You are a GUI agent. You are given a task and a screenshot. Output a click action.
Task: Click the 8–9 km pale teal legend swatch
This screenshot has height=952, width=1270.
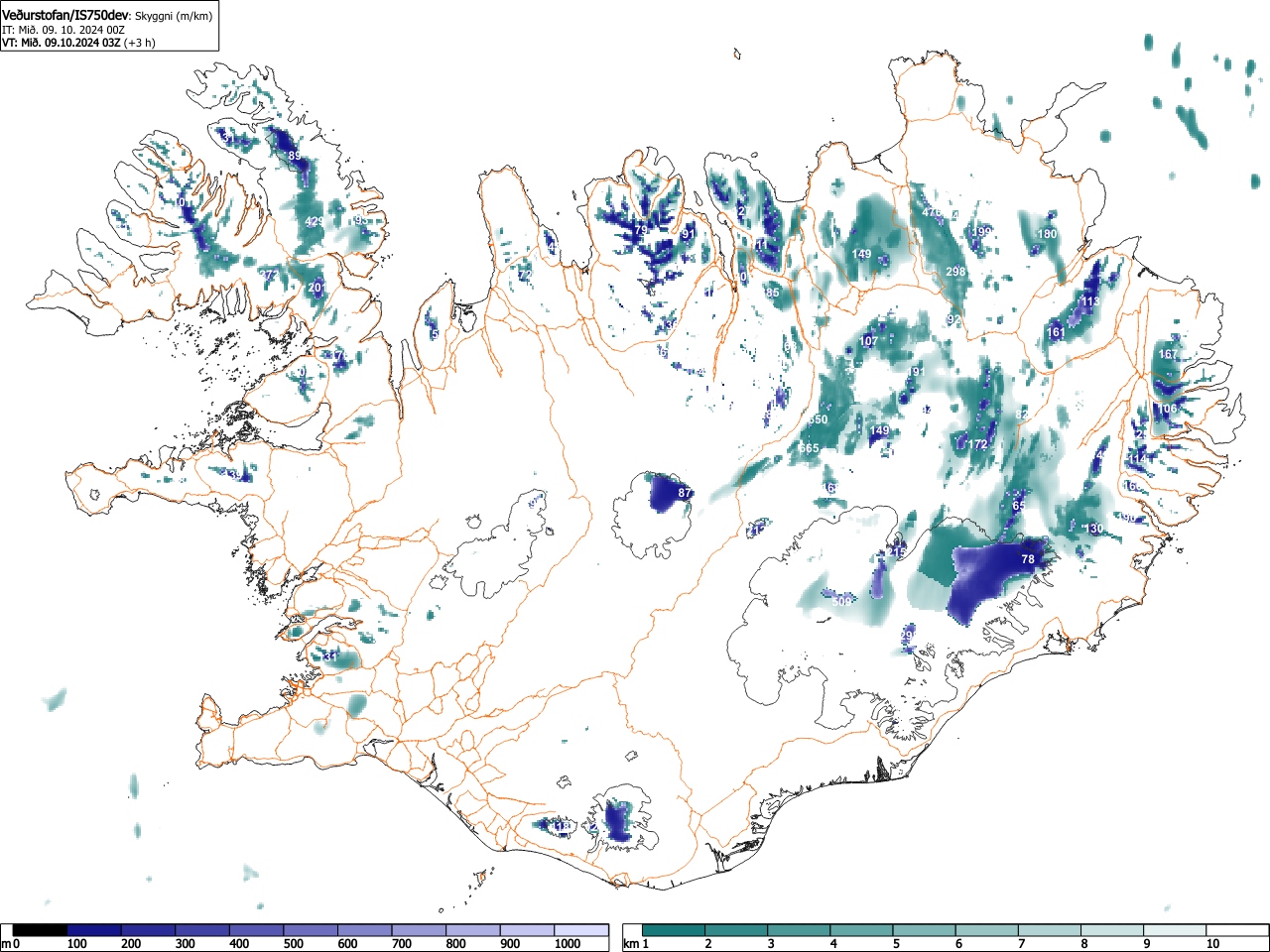[x=1111, y=930]
